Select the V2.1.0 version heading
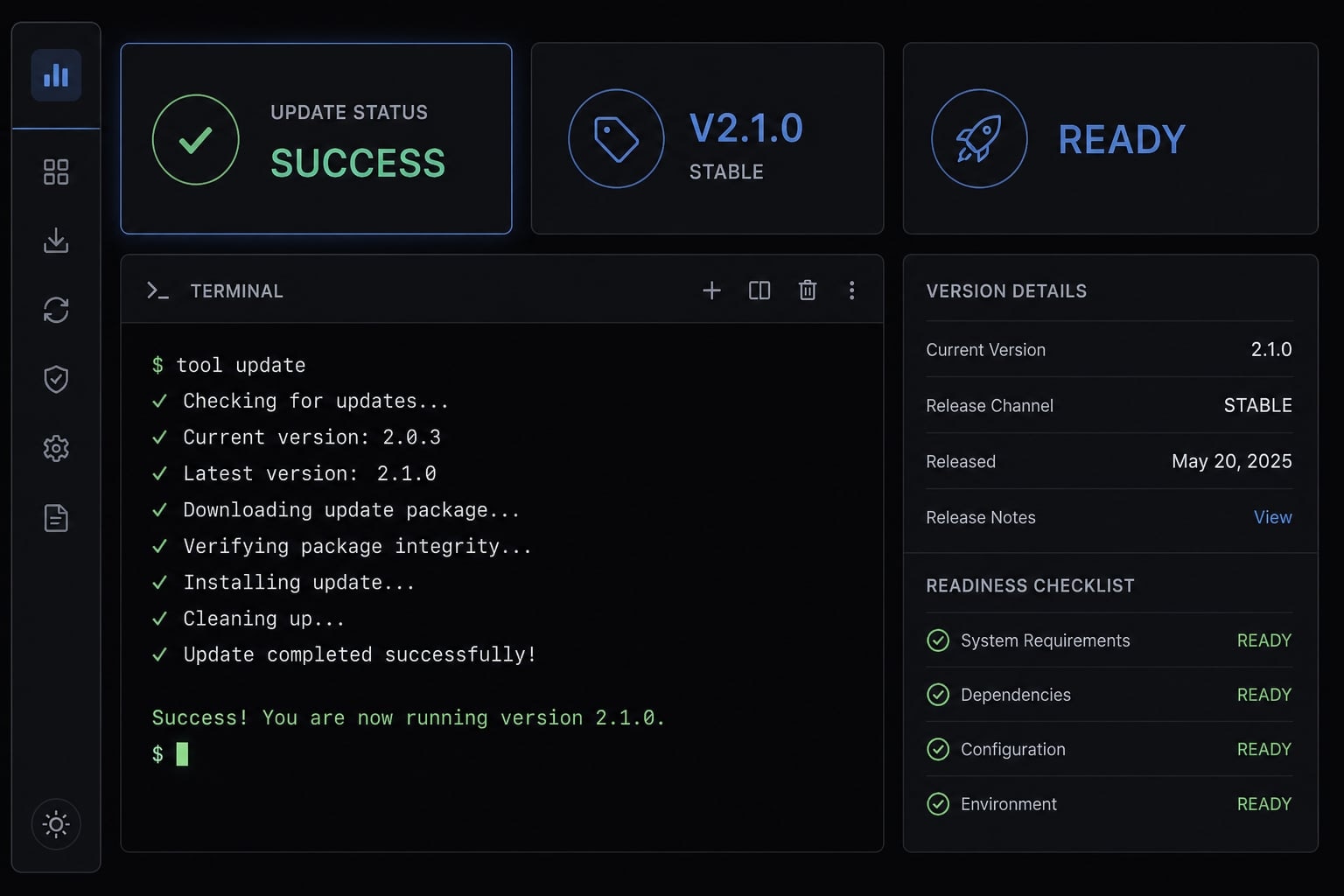 (x=745, y=129)
